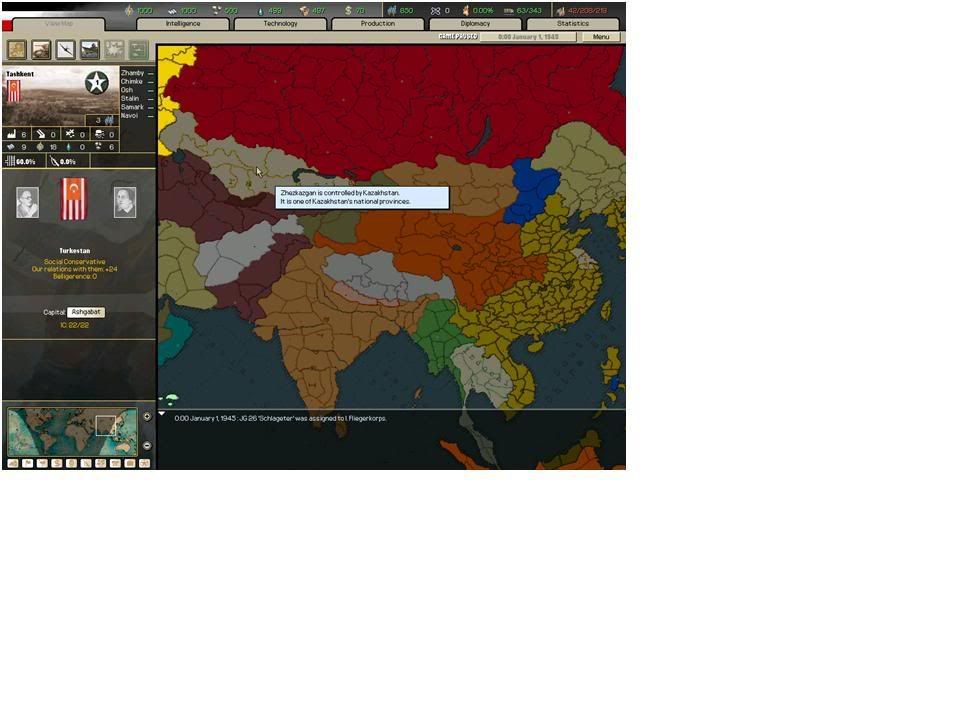Select the naval ship icon in toolbar

coord(89,50)
